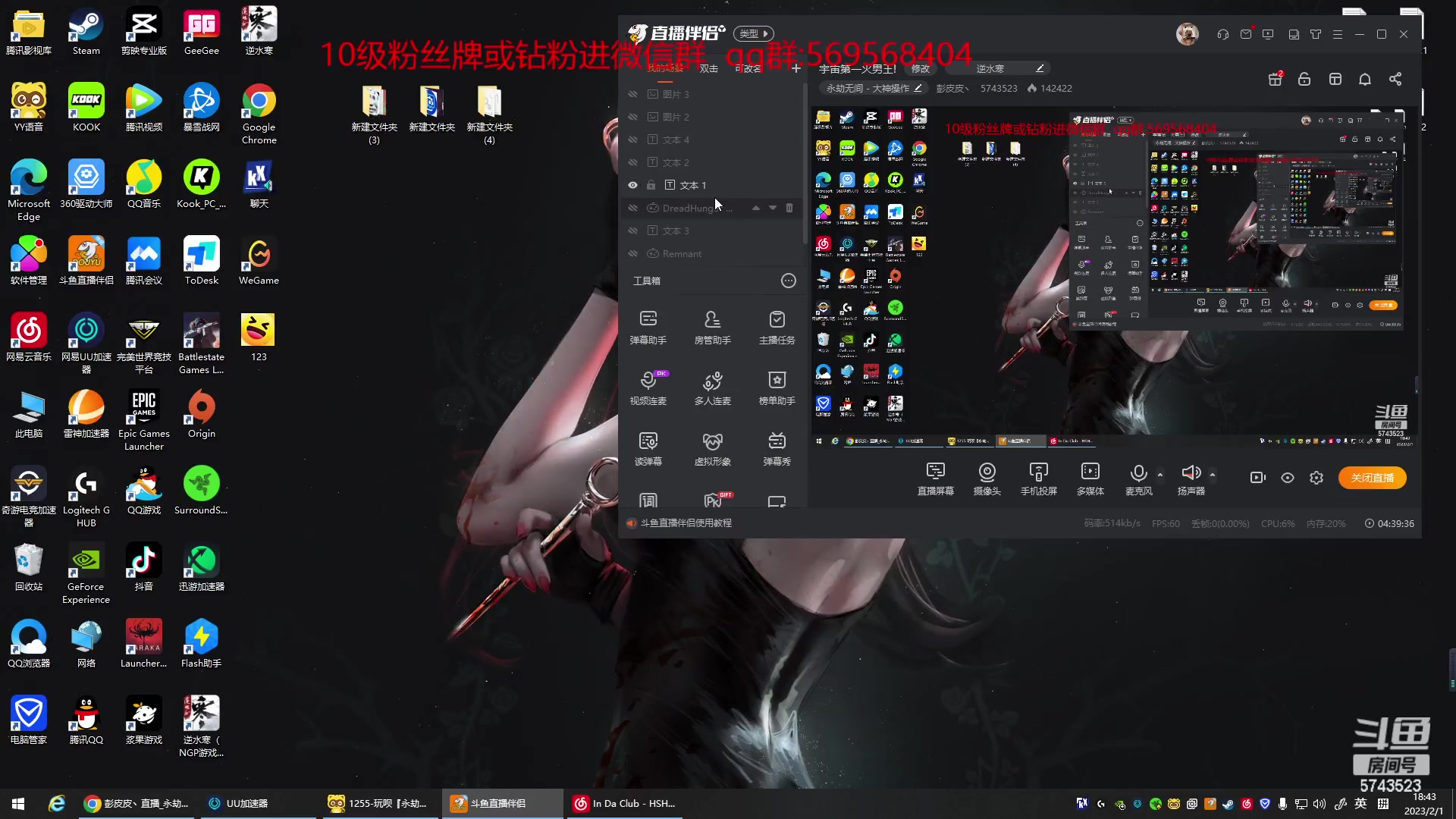1456x819 pixels.
Task: Expand the microphone options arrow
Action: coord(1160,475)
